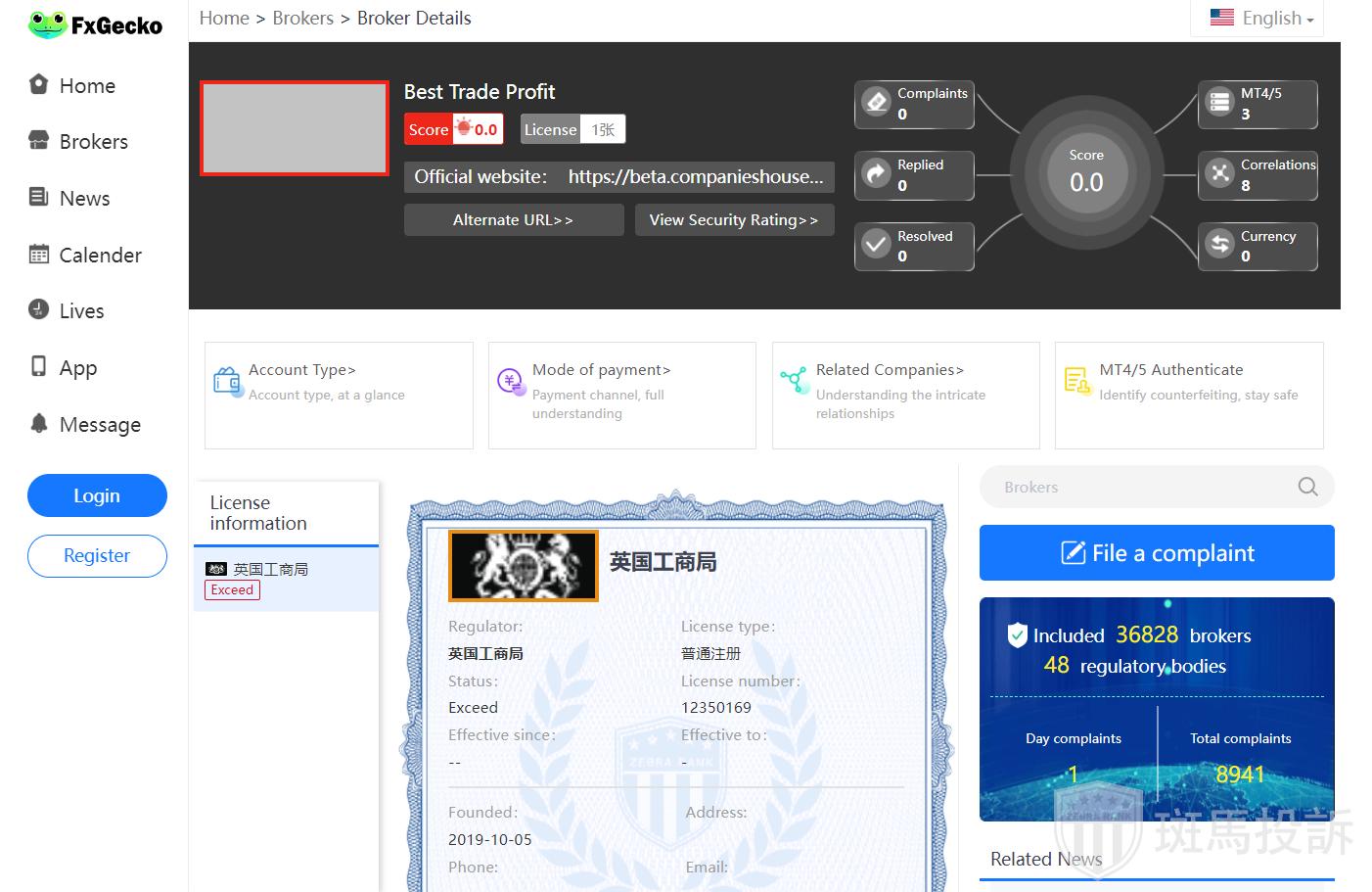Expand View Security Rating
Image resolution: width=1372 pixels, height=892 pixels.
coord(734,220)
